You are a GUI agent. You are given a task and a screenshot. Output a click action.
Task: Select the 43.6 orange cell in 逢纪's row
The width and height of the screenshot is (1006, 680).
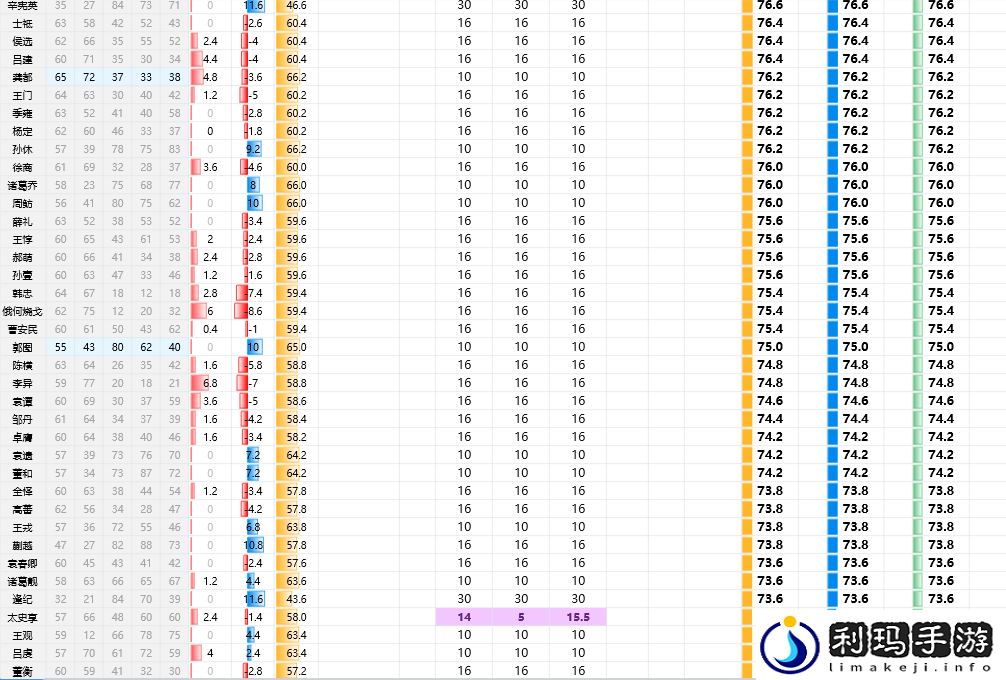coord(296,599)
